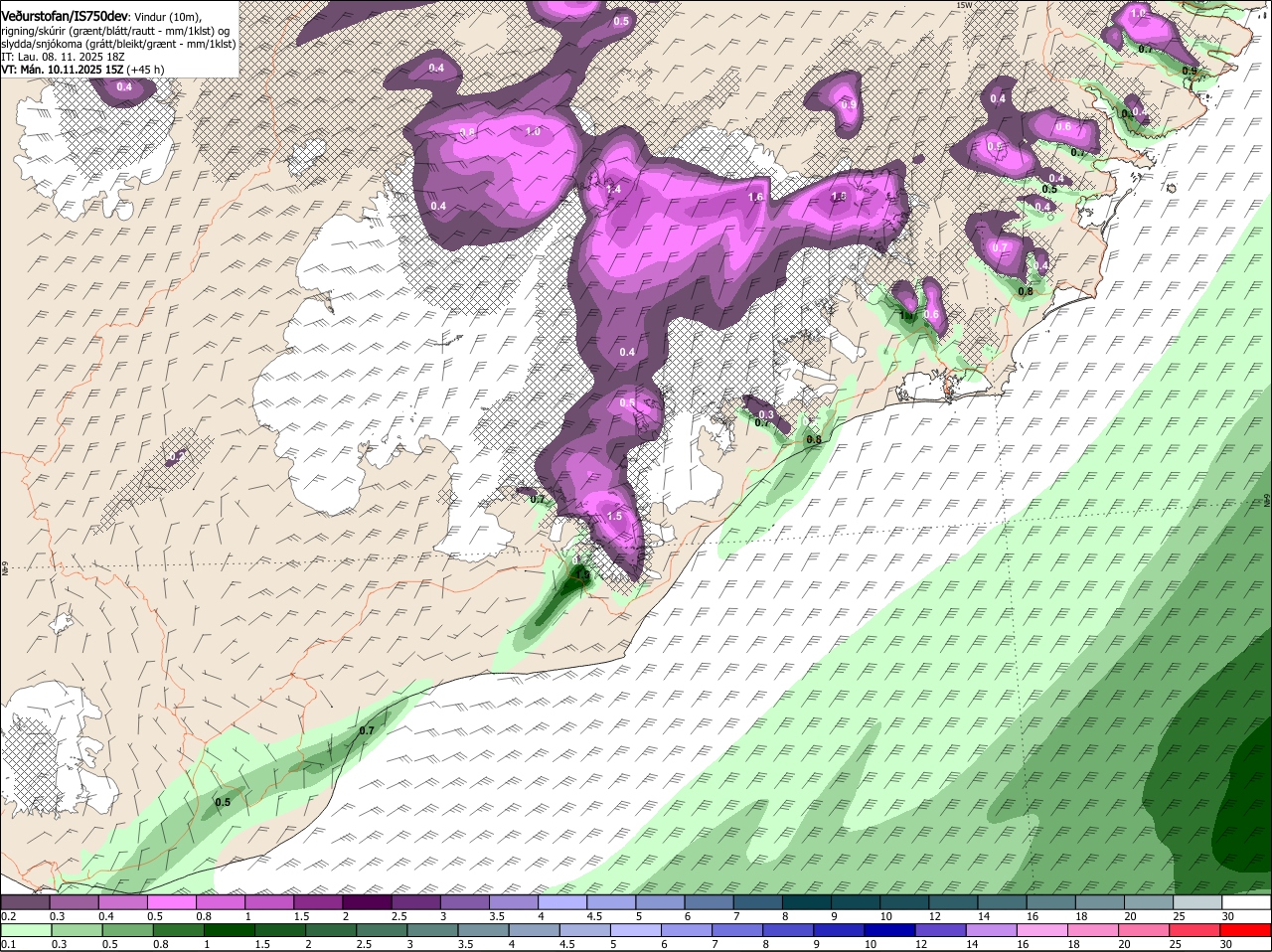The image size is (1272, 952).
Task: Select the '0.1' label in the lower legend
Action: click(x=9, y=944)
